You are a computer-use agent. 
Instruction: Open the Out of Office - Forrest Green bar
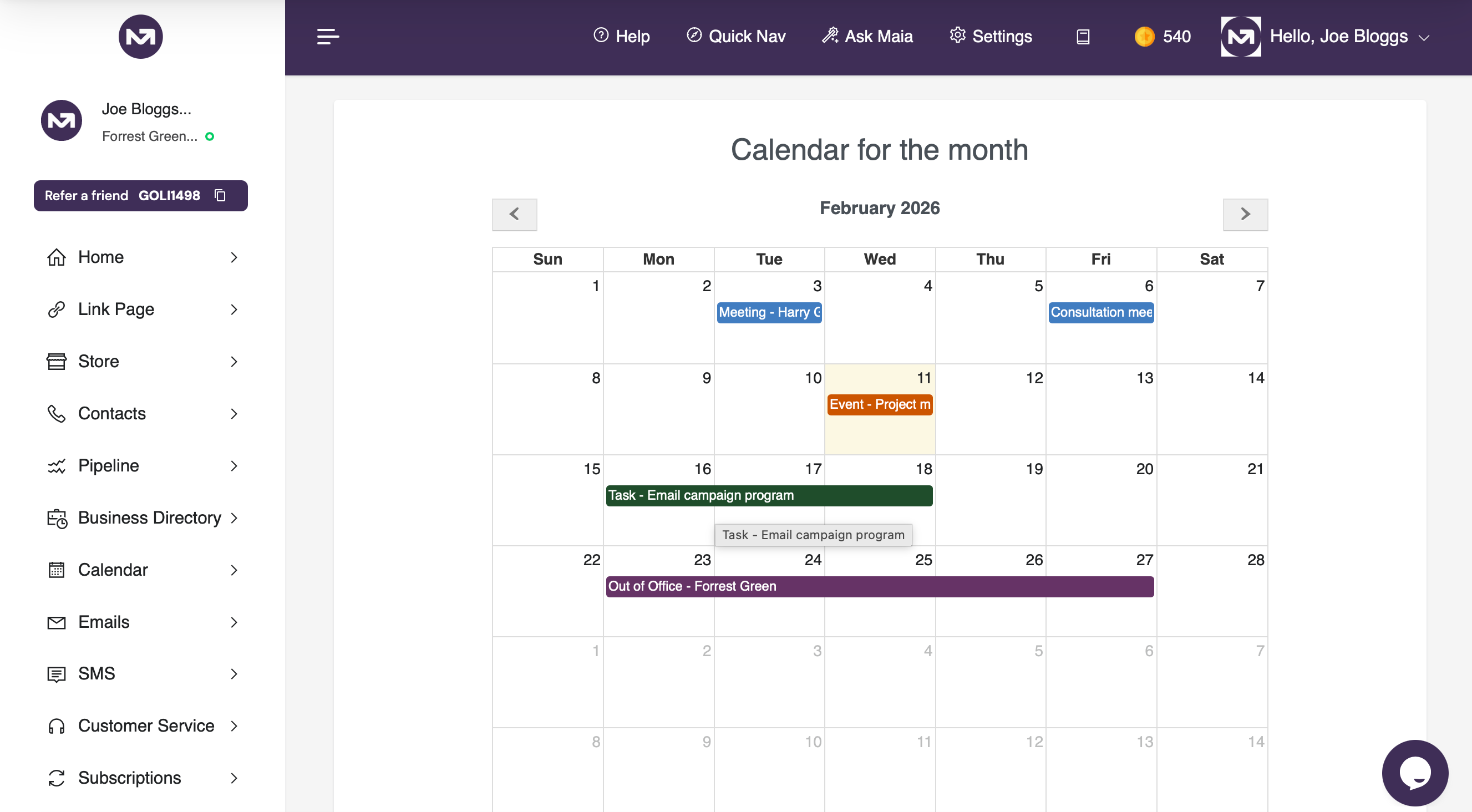click(x=880, y=586)
